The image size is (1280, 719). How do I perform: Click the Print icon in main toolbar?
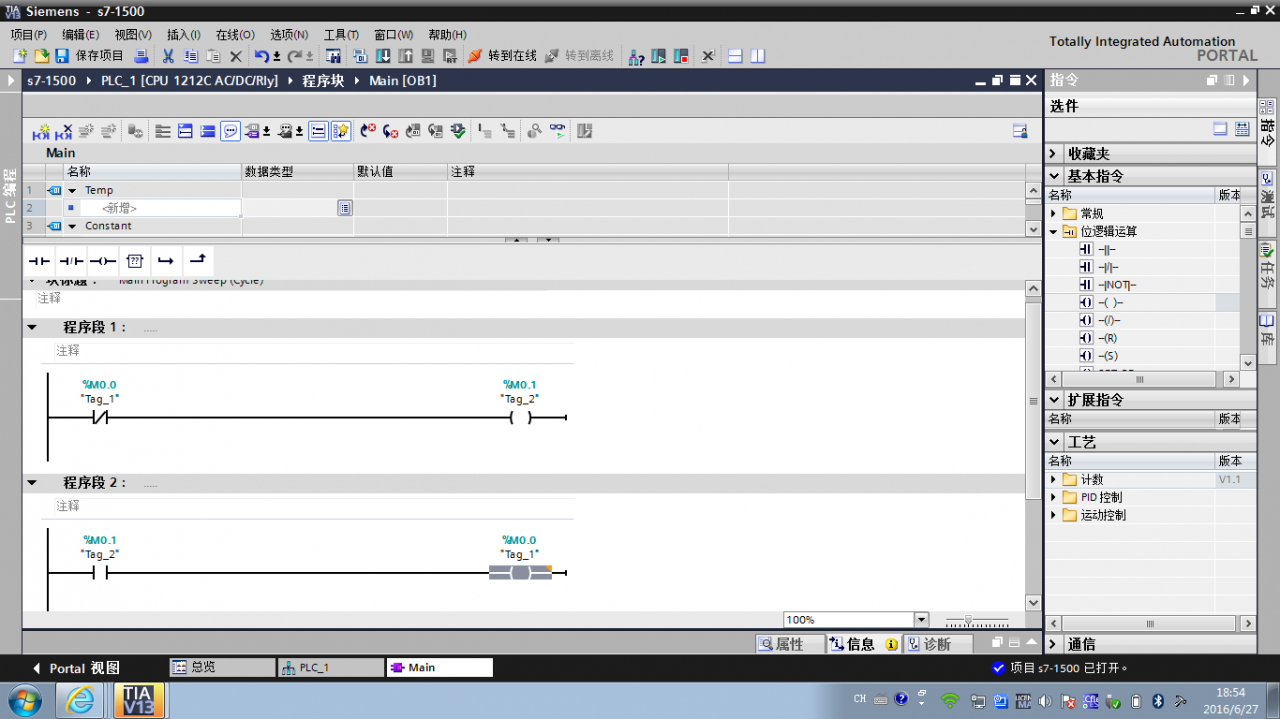142,56
